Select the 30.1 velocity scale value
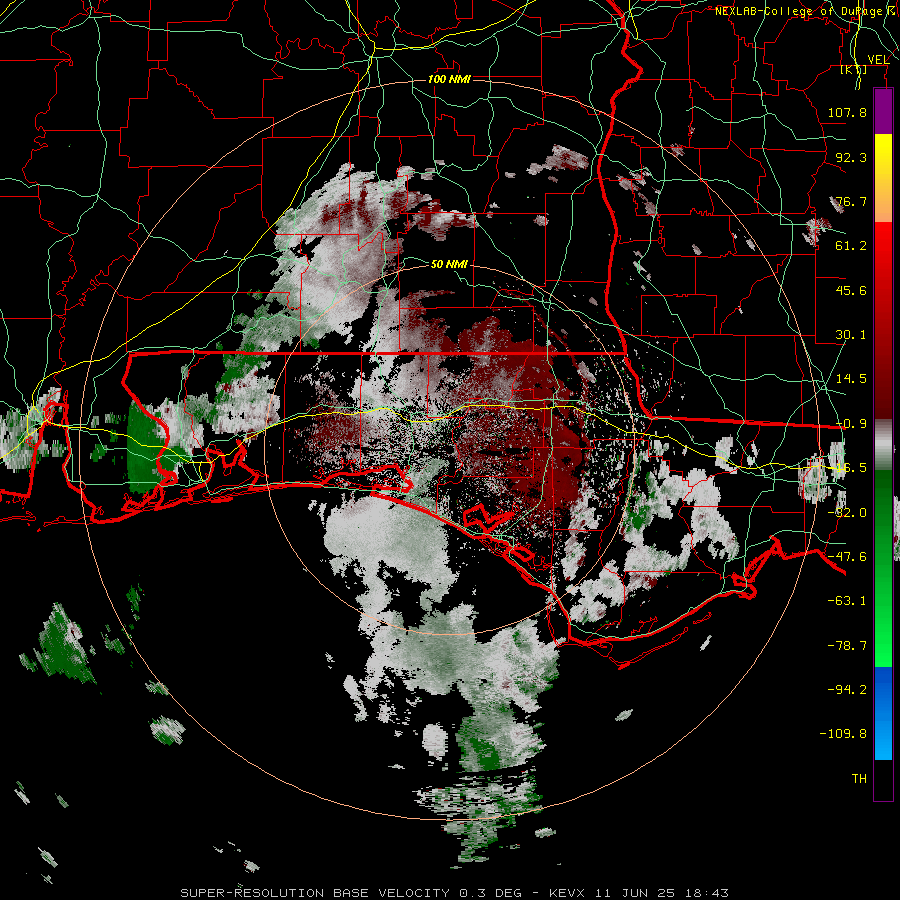The height and width of the screenshot is (900, 900). 851,335
